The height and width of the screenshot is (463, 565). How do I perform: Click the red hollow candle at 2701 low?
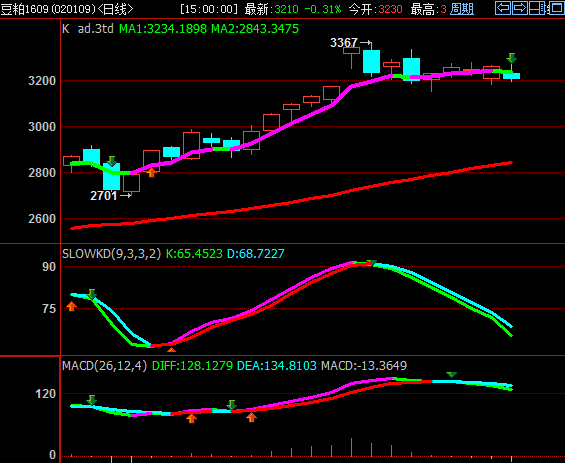tap(132, 183)
